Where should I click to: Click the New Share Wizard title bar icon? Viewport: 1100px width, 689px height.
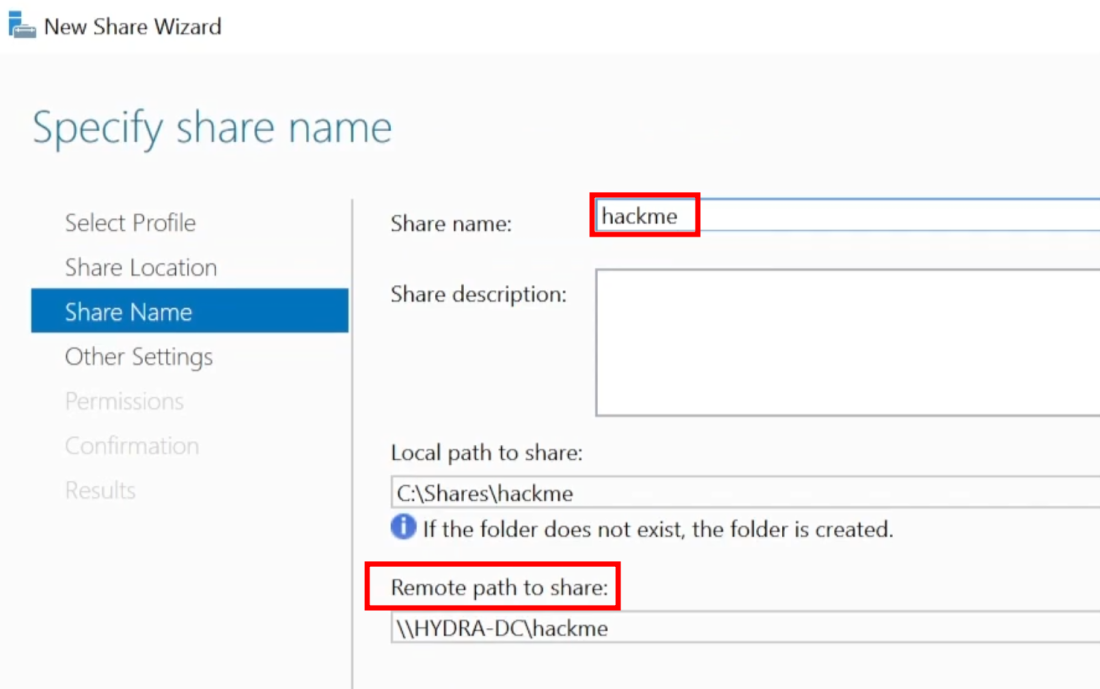(22, 26)
